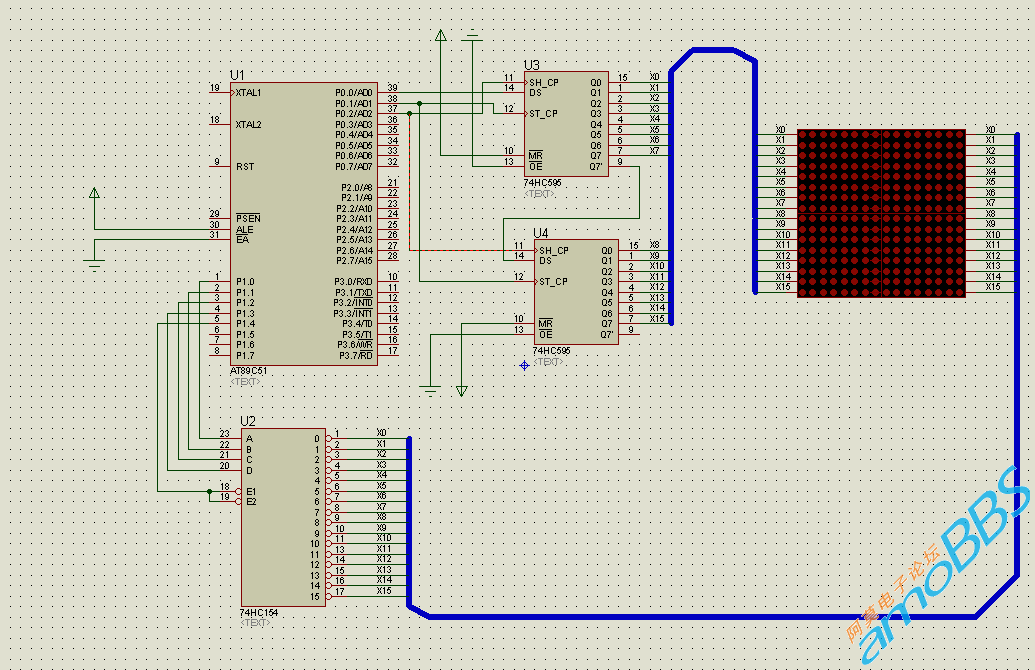Click the P2.7/A15 pin label

pos(355,261)
